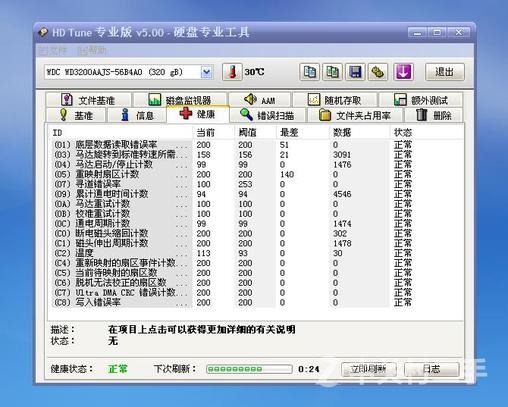Select the (C0) 断电磁头缩回计数 row

[x=256, y=233]
